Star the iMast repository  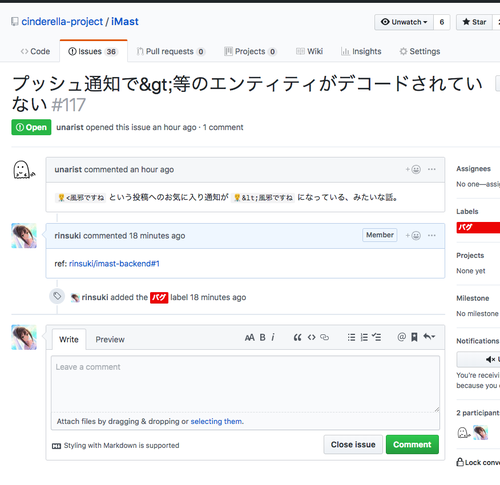pyautogui.click(x=474, y=22)
